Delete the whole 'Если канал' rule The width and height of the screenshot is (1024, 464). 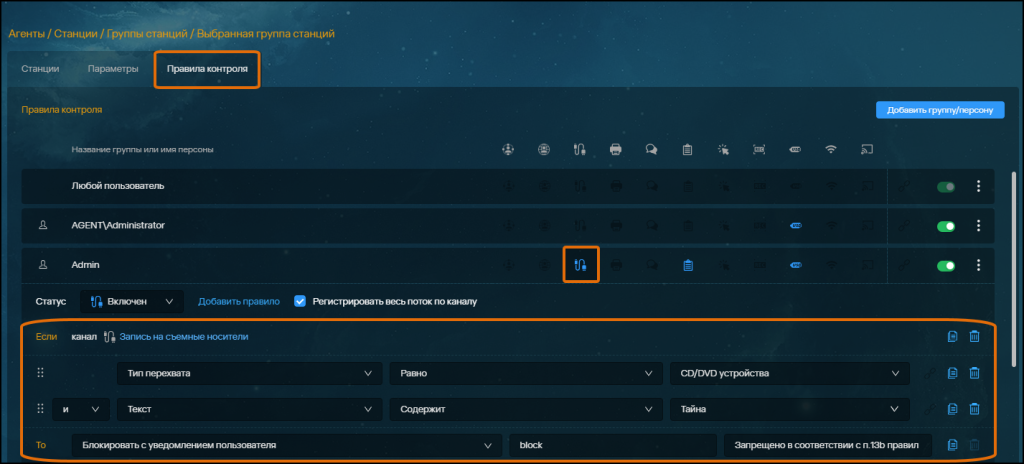tap(974, 336)
